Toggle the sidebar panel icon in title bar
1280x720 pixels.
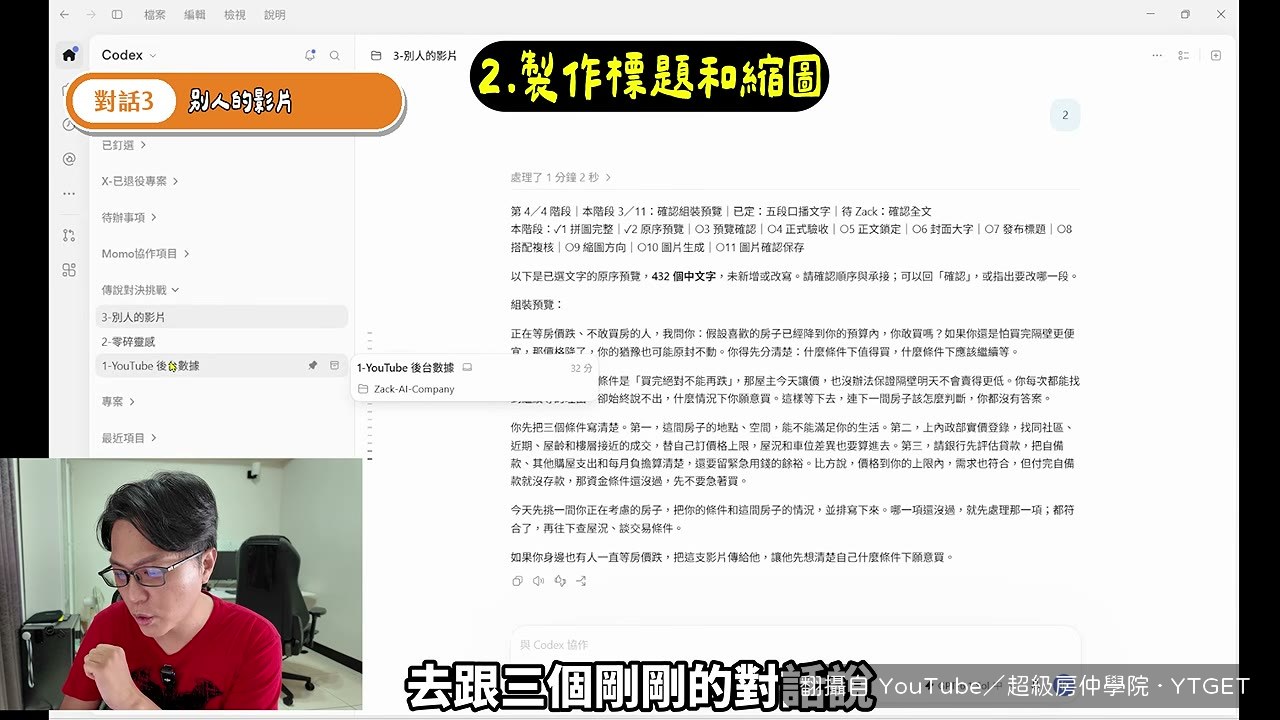(x=117, y=15)
